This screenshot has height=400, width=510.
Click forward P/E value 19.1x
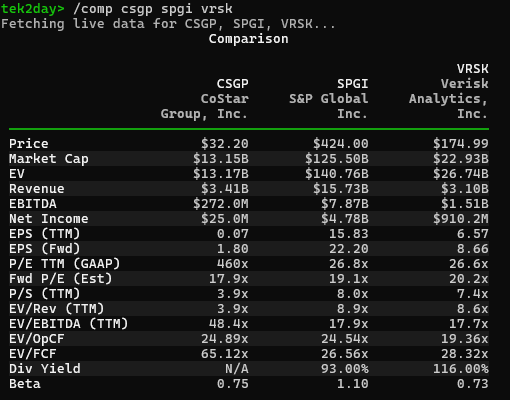[348, 279]
